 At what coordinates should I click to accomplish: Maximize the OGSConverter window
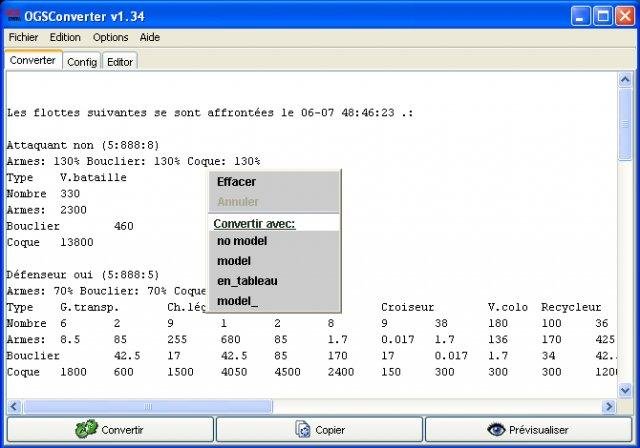pos(602,16)
